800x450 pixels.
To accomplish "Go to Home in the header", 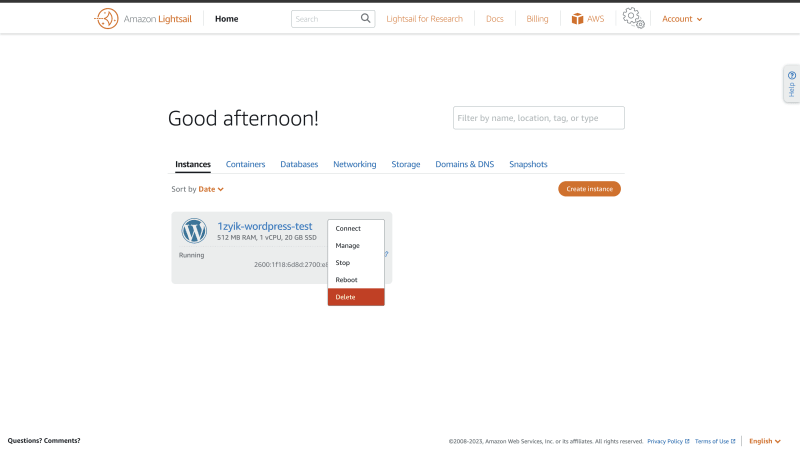I will (x=227, y=19).
